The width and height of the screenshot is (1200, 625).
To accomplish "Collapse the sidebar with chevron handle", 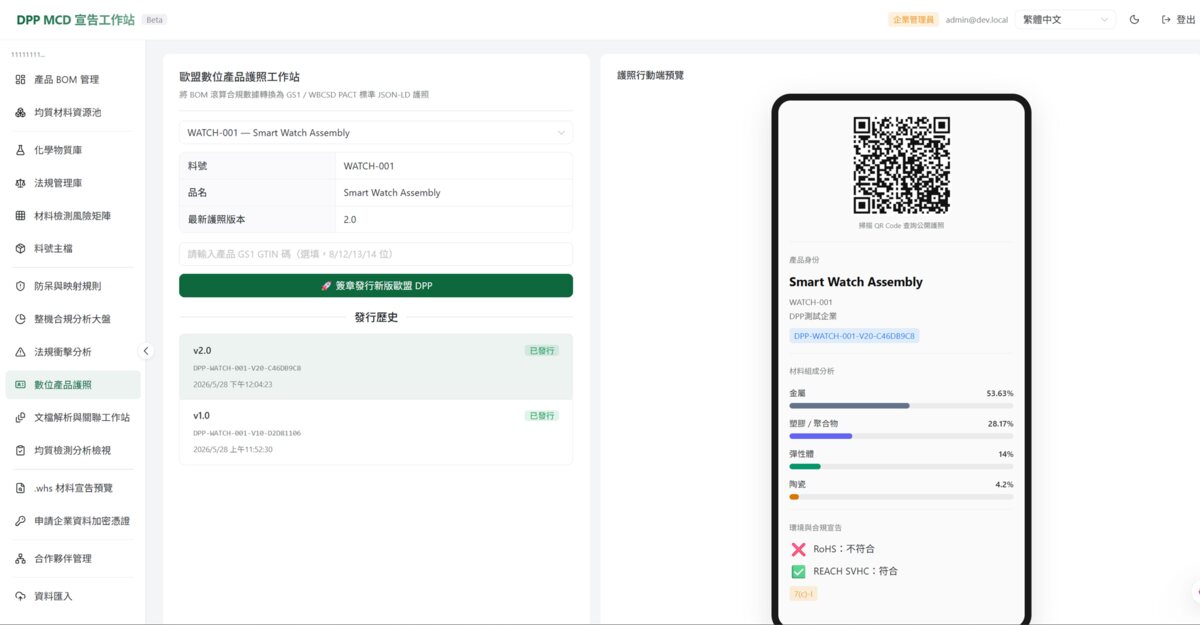I will 146,351.
